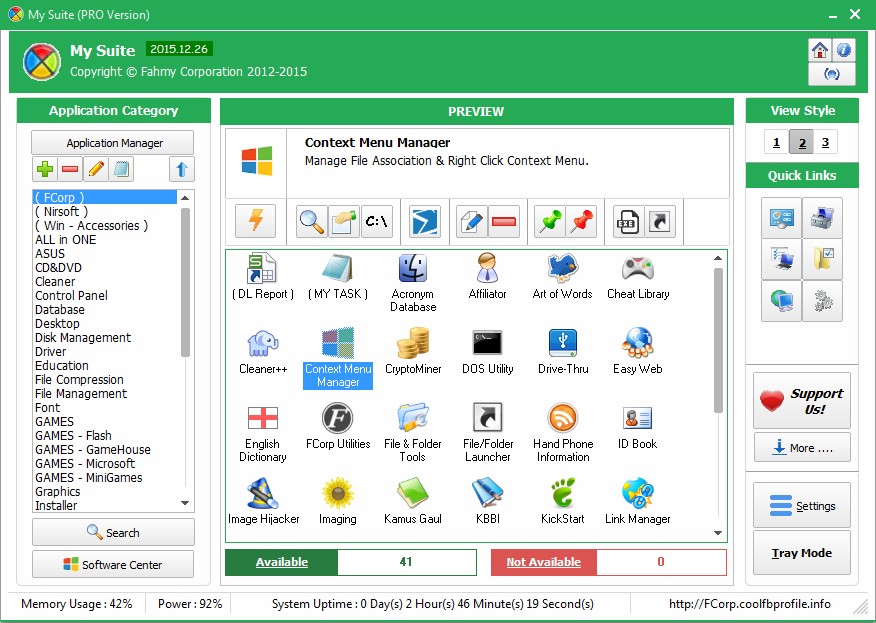The width and height of the screenshot is (876, 623).
Task: Click the magnifying glass toolbar icon
Action: 312,221
